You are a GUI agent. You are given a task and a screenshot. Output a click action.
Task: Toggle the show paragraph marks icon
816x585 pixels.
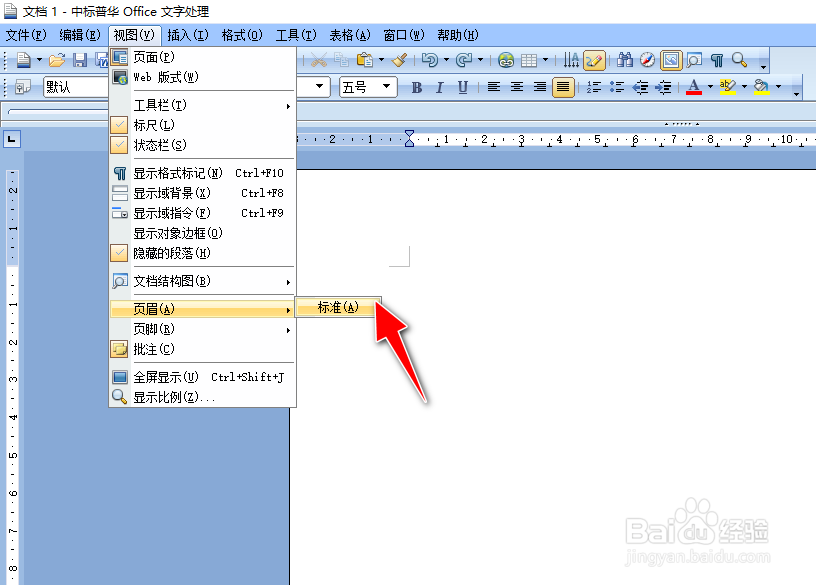(717, 60)
